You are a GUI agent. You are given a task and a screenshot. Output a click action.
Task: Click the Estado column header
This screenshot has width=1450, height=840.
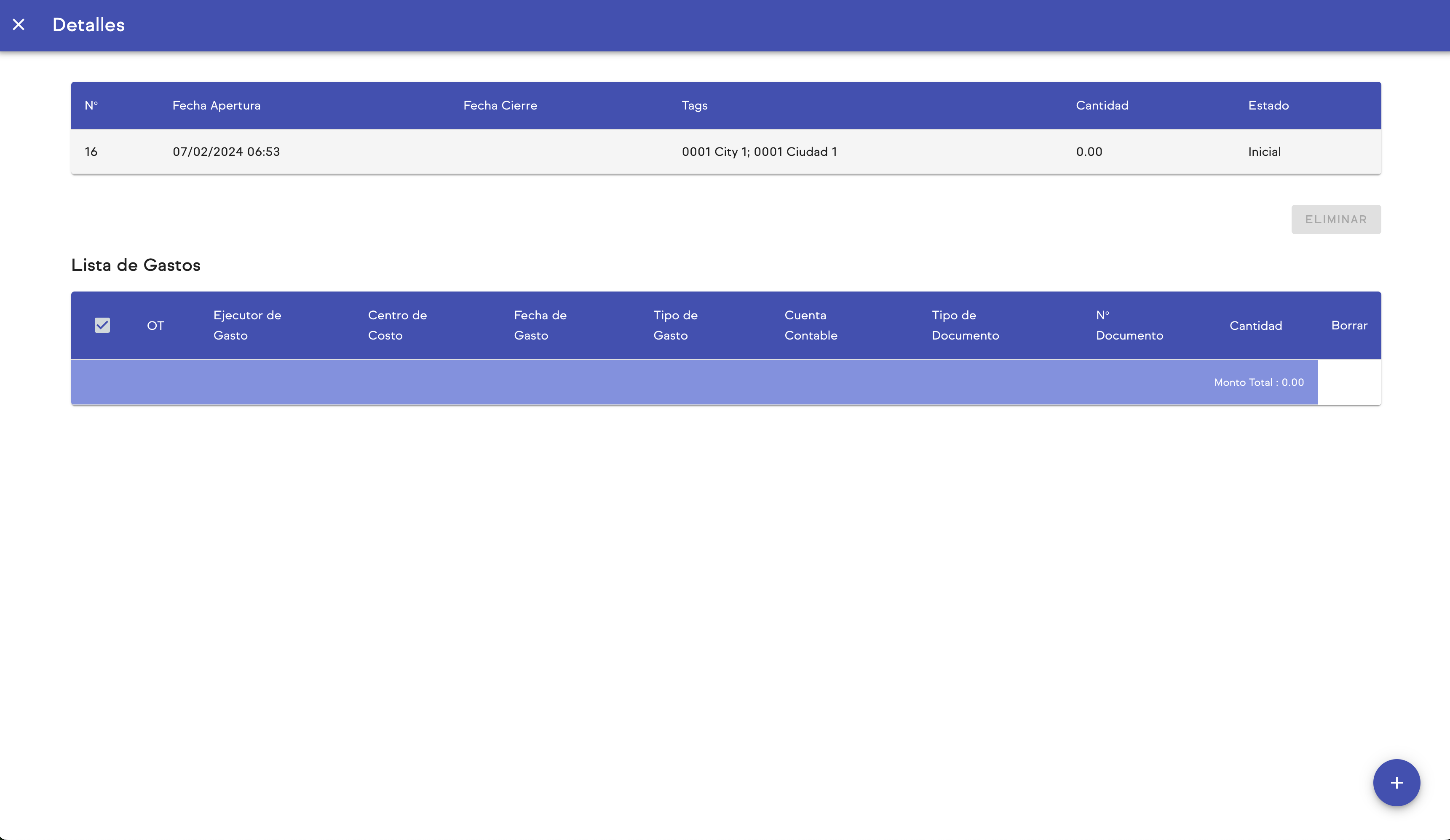click(1268, 105)
